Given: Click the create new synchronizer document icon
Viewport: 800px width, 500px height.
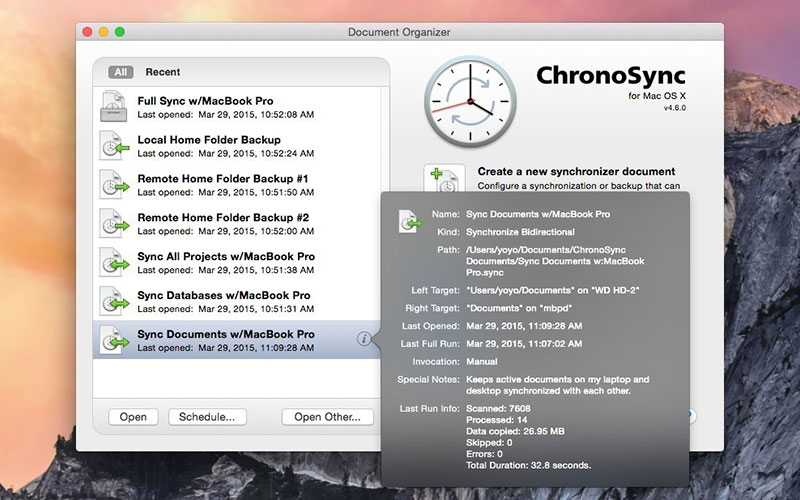Looking at the screenshot, I should 444,179.
